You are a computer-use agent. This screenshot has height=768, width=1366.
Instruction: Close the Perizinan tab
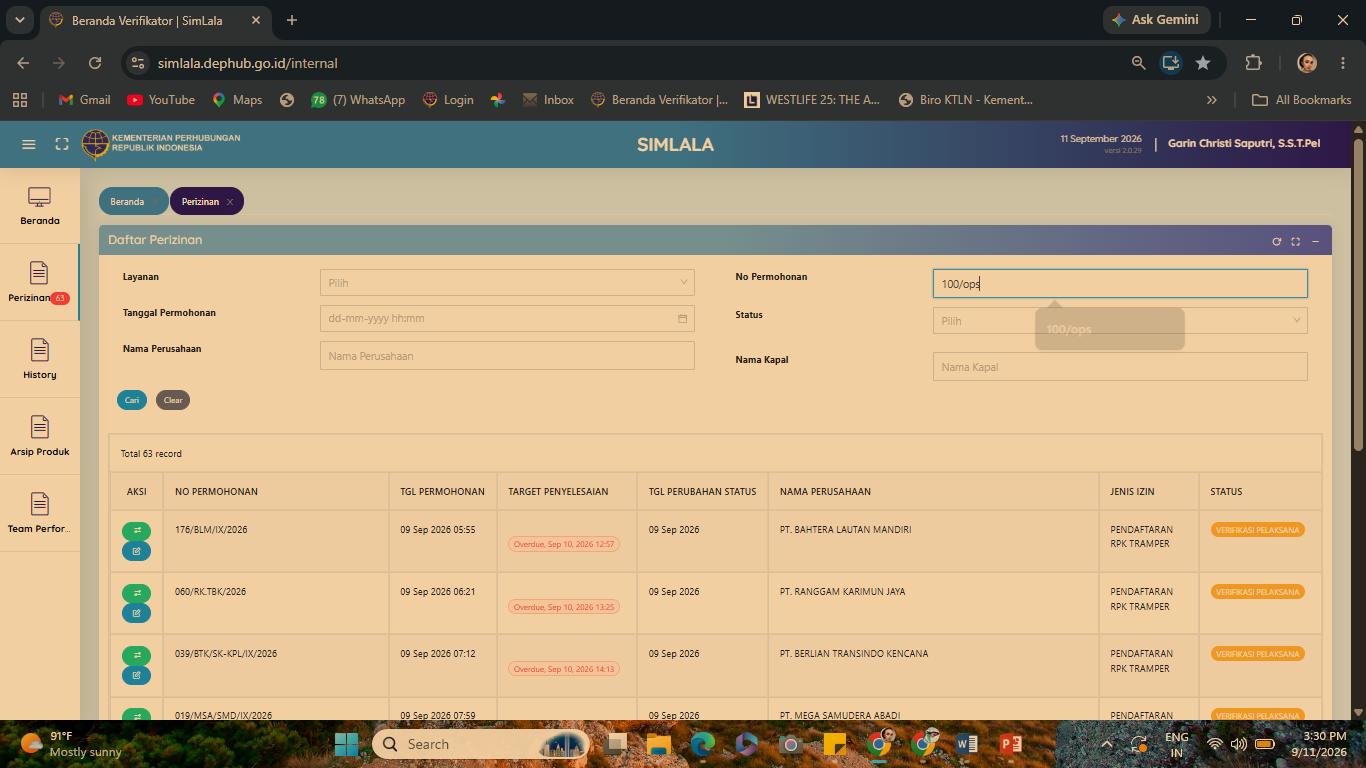(230, 202)
